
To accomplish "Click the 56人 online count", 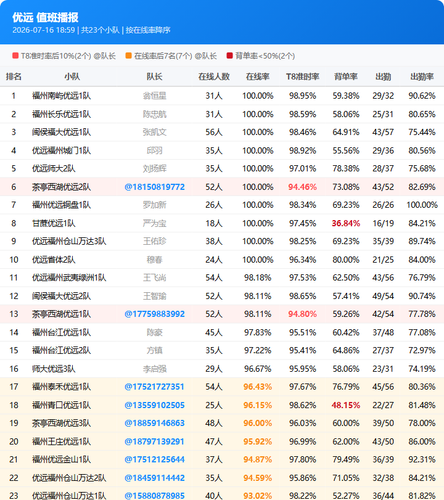I will coord(214,132).
